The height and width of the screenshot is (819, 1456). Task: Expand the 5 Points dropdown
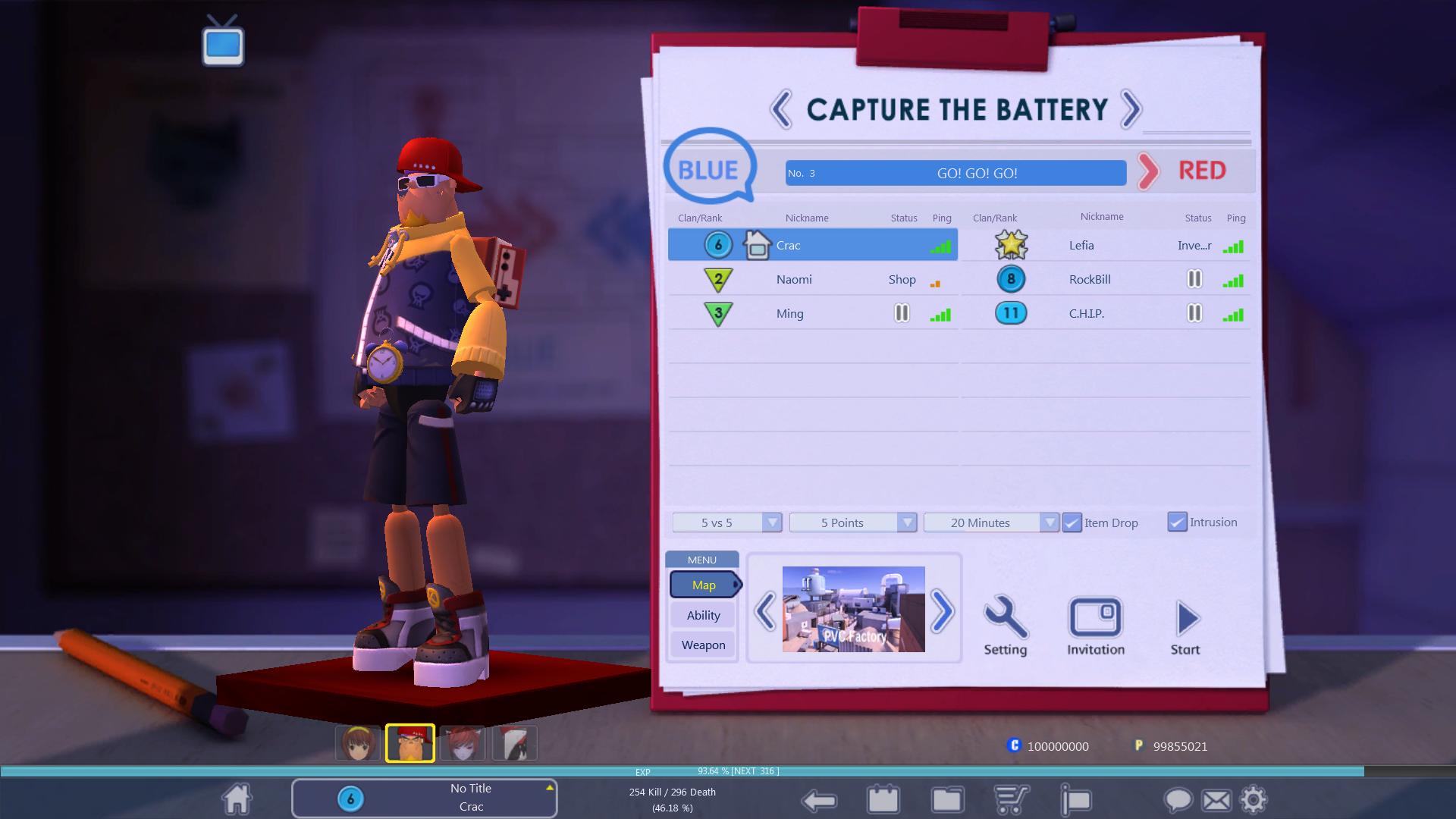pos(906,522)
